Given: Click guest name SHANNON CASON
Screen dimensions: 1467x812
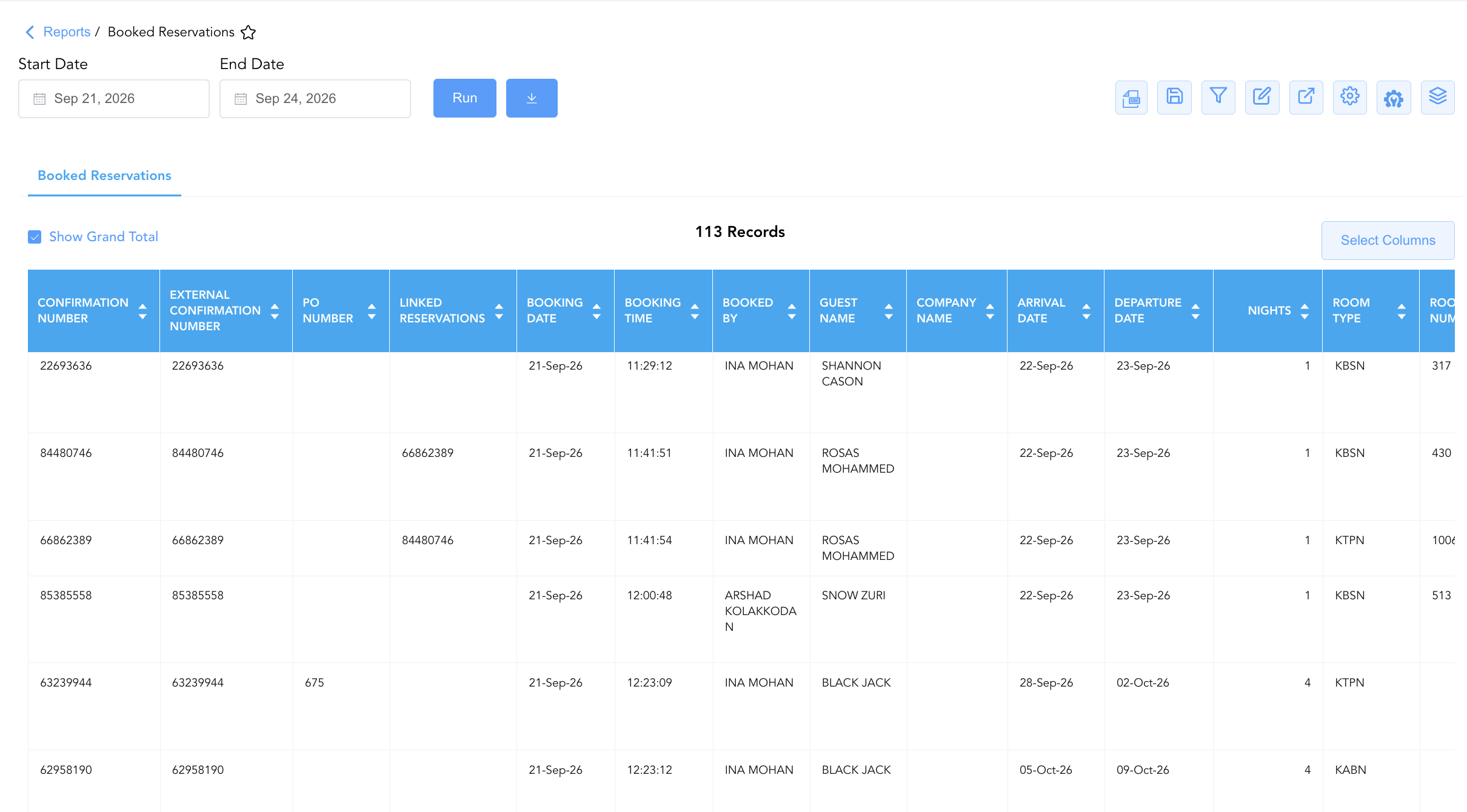Looking at the screenshot, I should 851,373.
